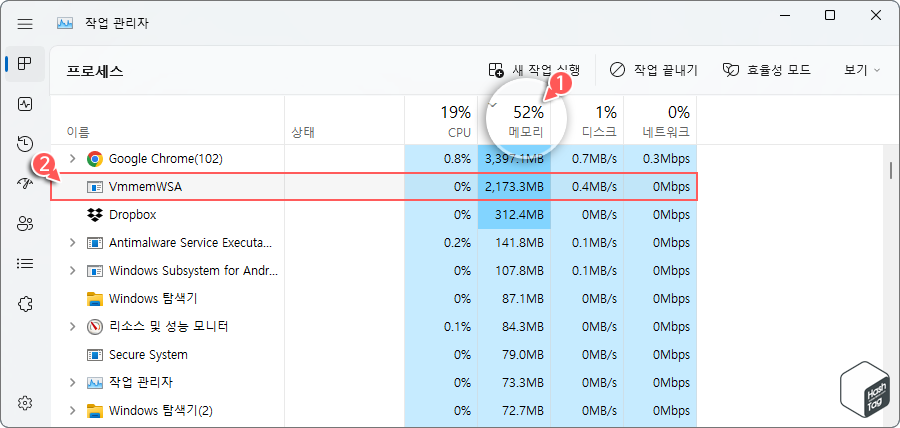Click the 73.3MB memory value
Viewport: 900px width, 428px height.
coord(522,383)
